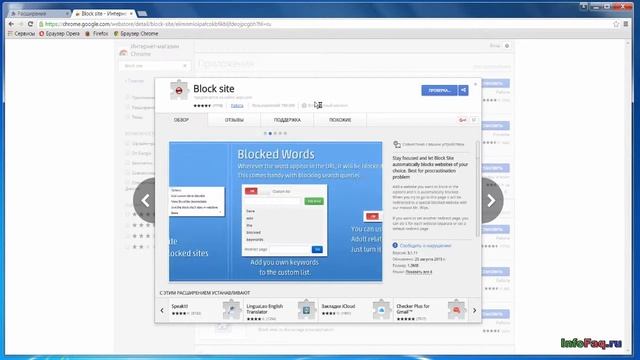Click the report abuse link with info icon
This screenshot has height=360, width=640.
click(422, 246)
